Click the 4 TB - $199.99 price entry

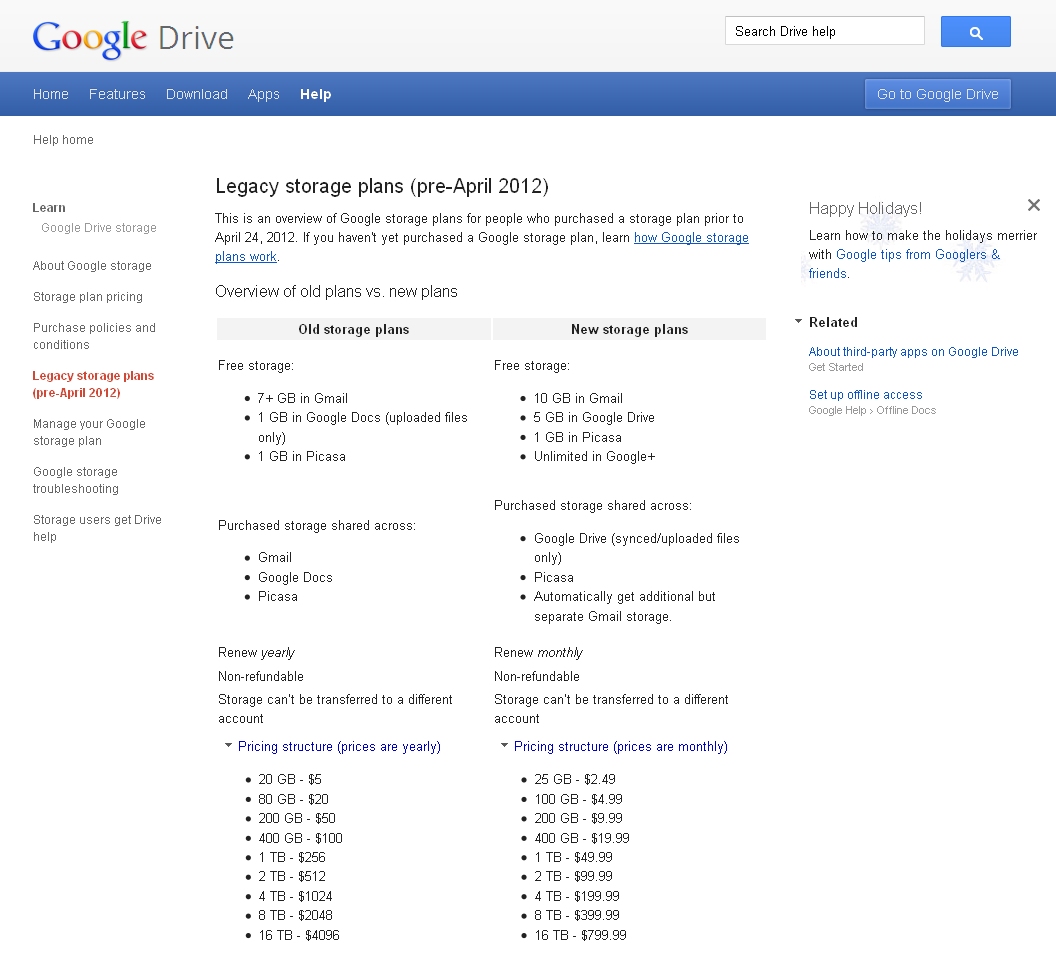tap(577, 897)
